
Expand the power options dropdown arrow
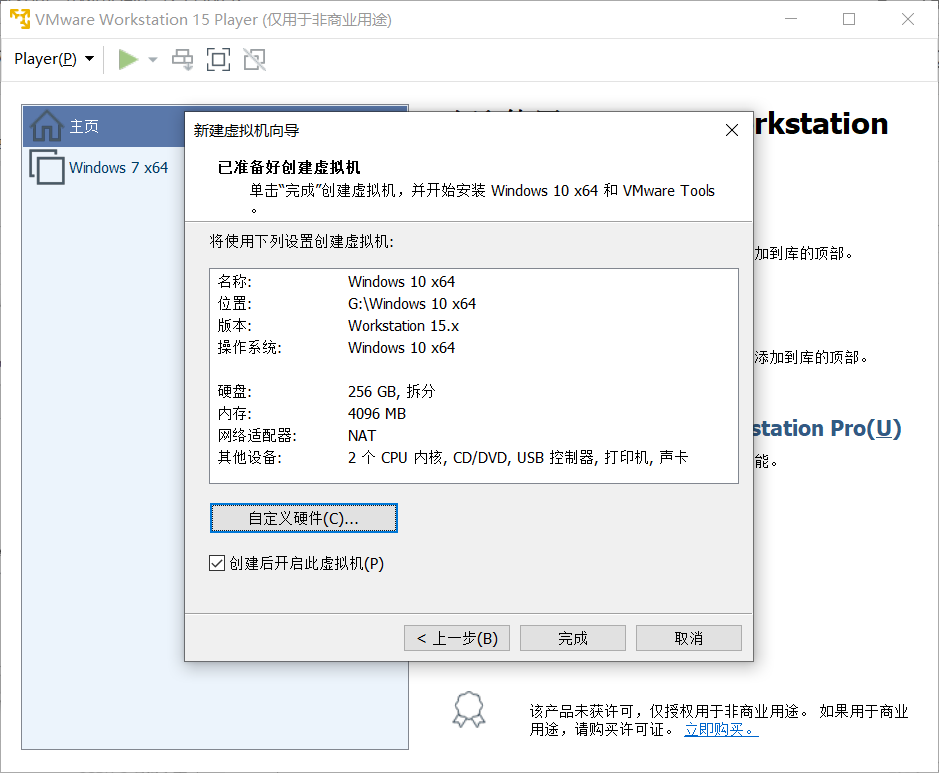click(x=153, y=59)
